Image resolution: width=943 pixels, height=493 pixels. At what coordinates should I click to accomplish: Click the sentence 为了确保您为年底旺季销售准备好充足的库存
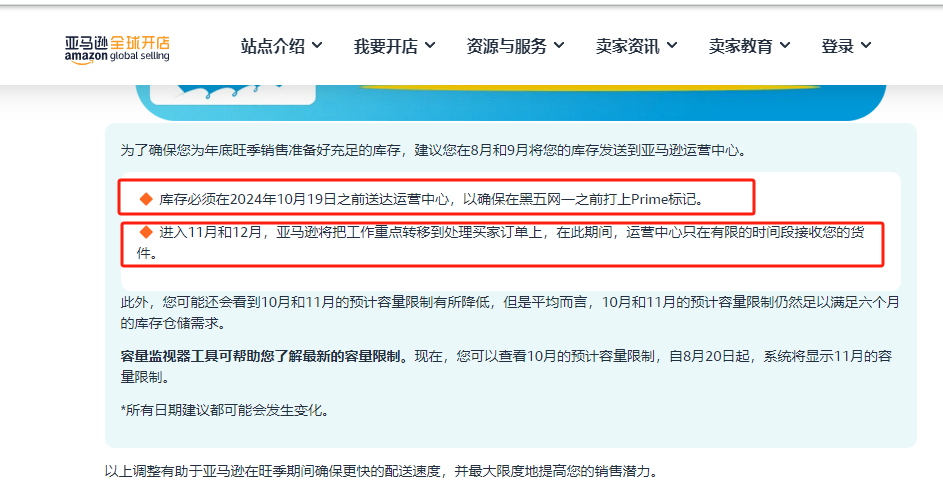point(260,150)
